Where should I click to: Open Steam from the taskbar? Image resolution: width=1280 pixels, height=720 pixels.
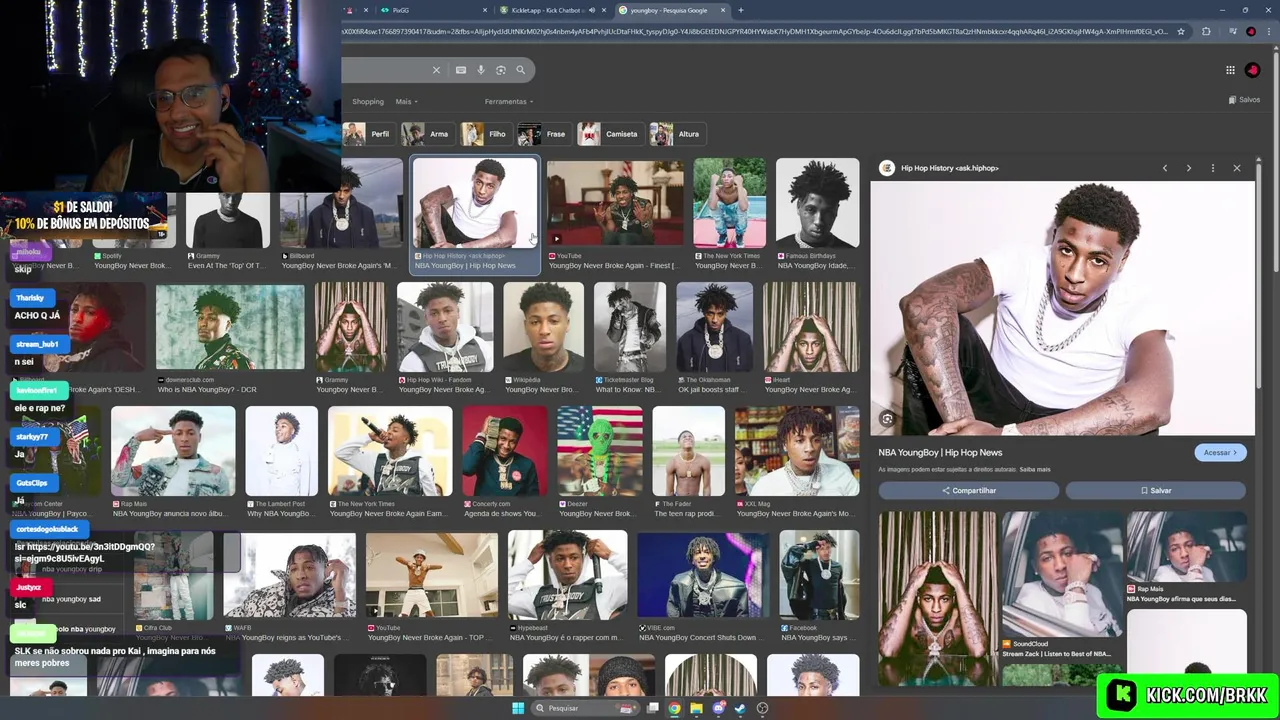740,708
